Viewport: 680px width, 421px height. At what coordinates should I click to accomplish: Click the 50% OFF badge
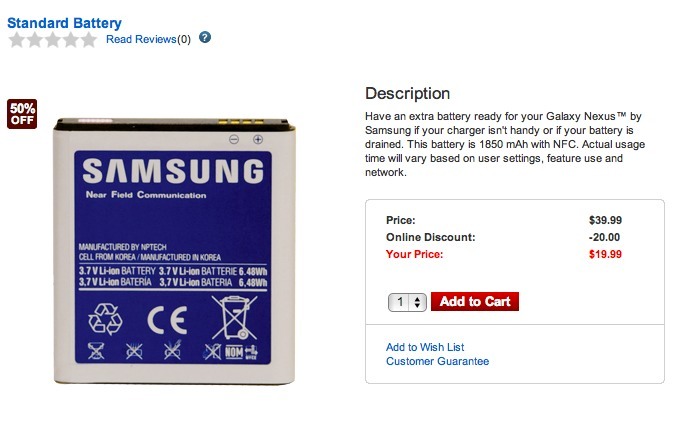click(22, 113)
